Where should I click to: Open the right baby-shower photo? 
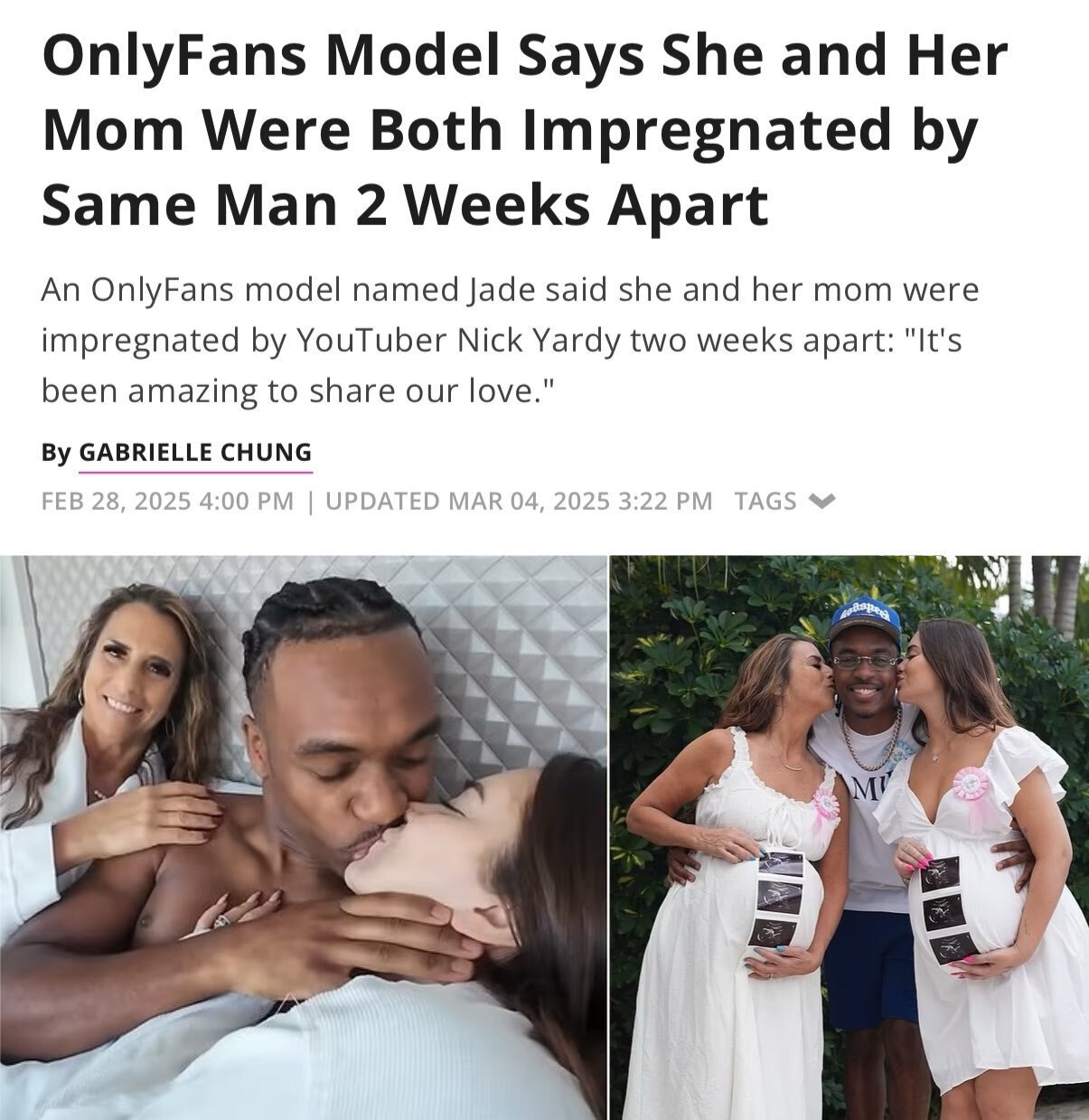(850, 837)
